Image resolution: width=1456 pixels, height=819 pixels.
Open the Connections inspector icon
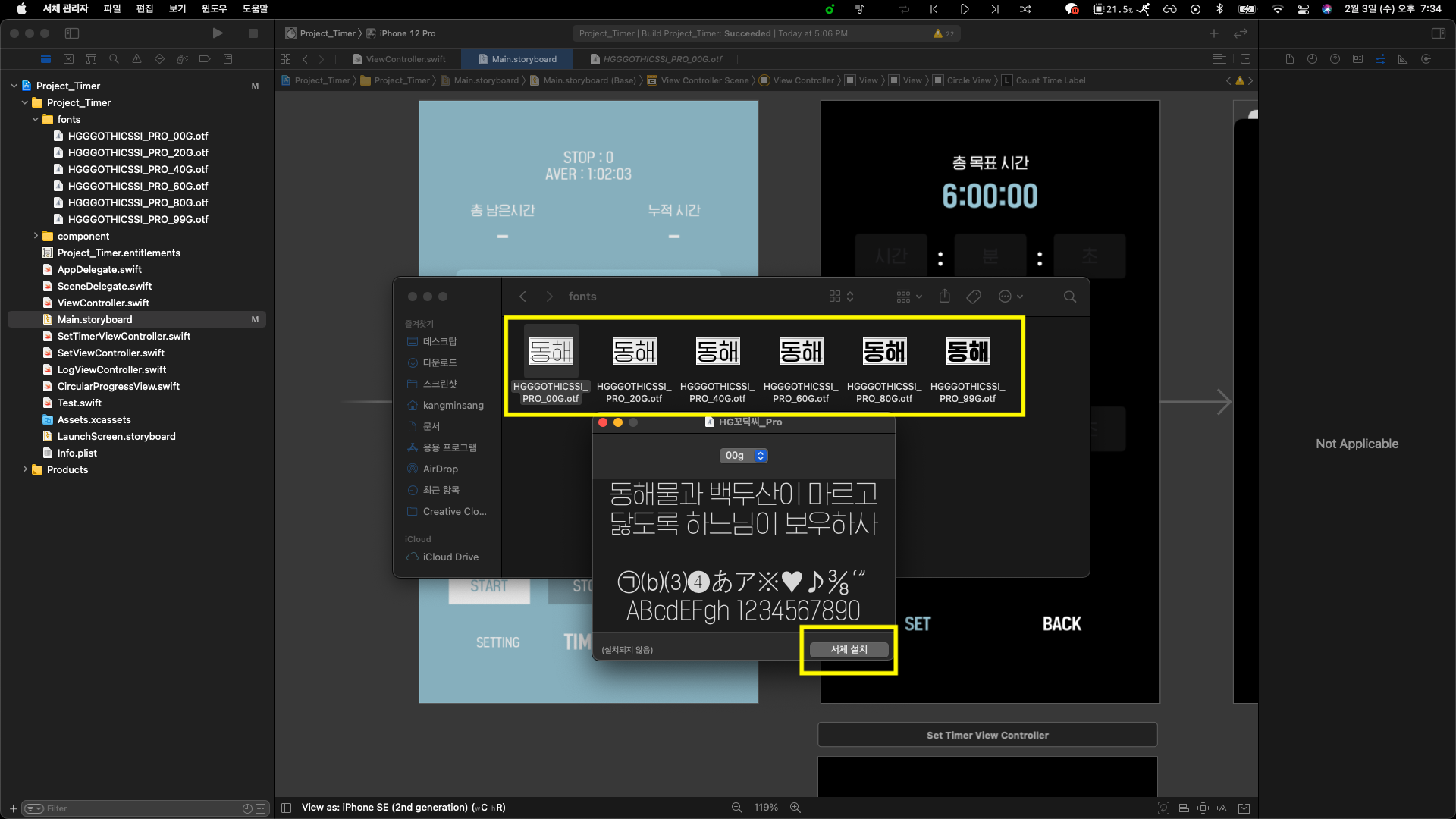coord(1426,59)
